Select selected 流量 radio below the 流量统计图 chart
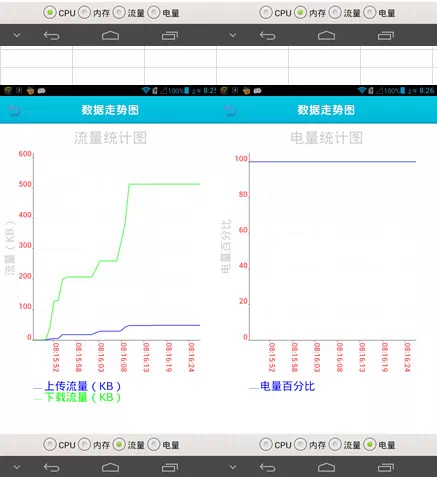Screen dimensions: 437x477 [119, 445]
